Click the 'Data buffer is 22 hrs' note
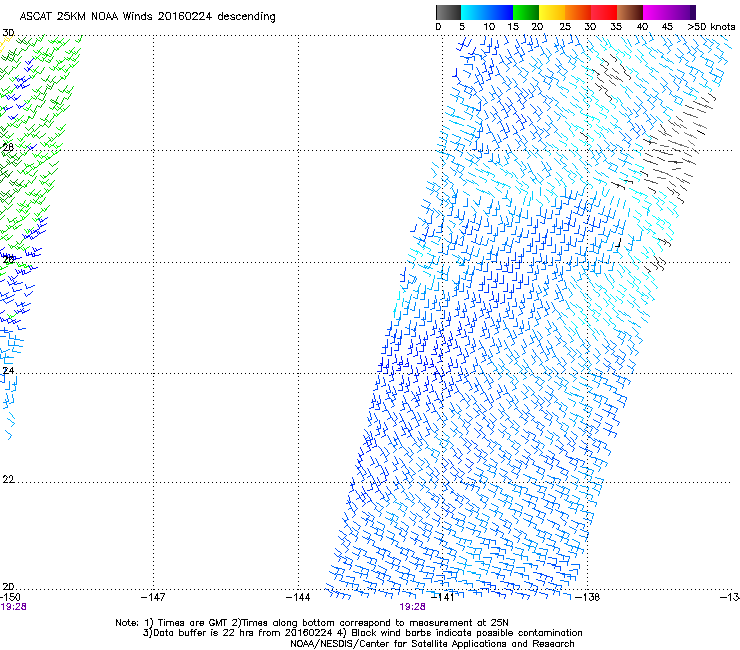This screenshot has width=740, height=650. pos(362,633)
